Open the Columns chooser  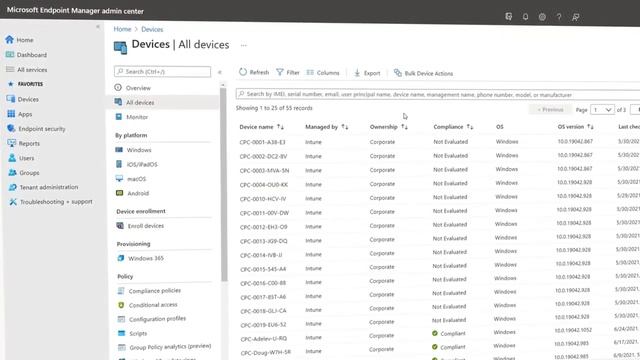[x=323, y=73]
